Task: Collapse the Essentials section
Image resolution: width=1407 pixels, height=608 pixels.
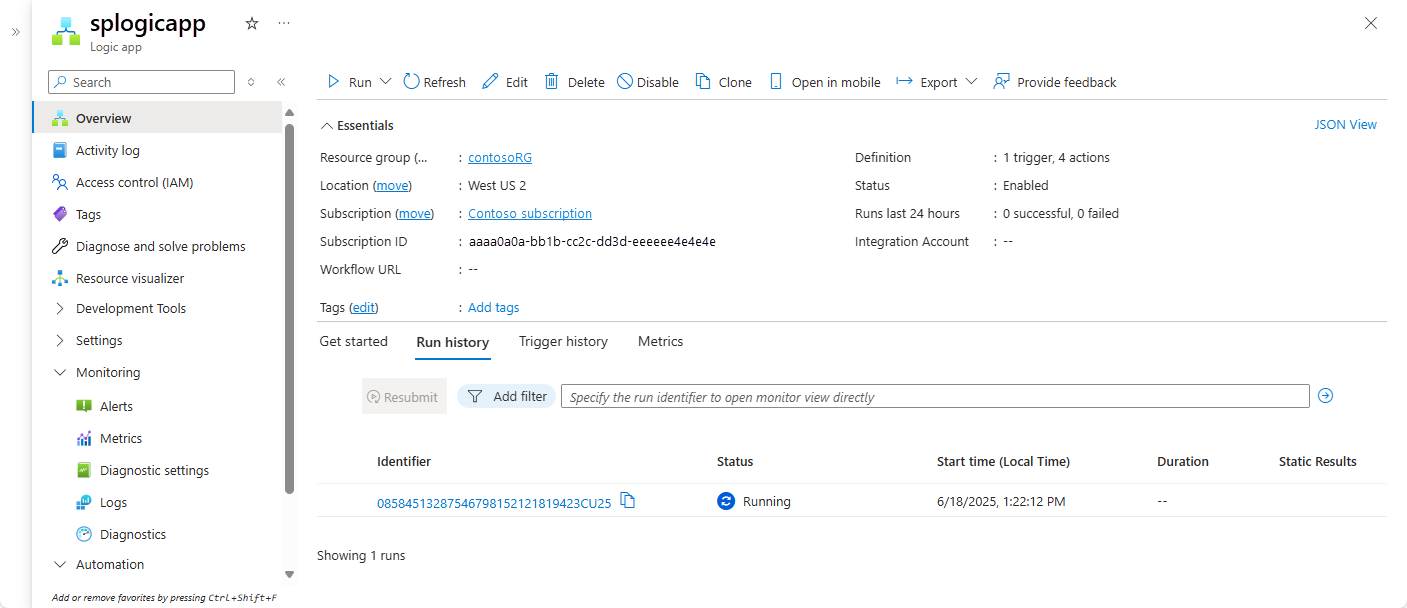Action: pyautogui.click(x=325, y=126)
